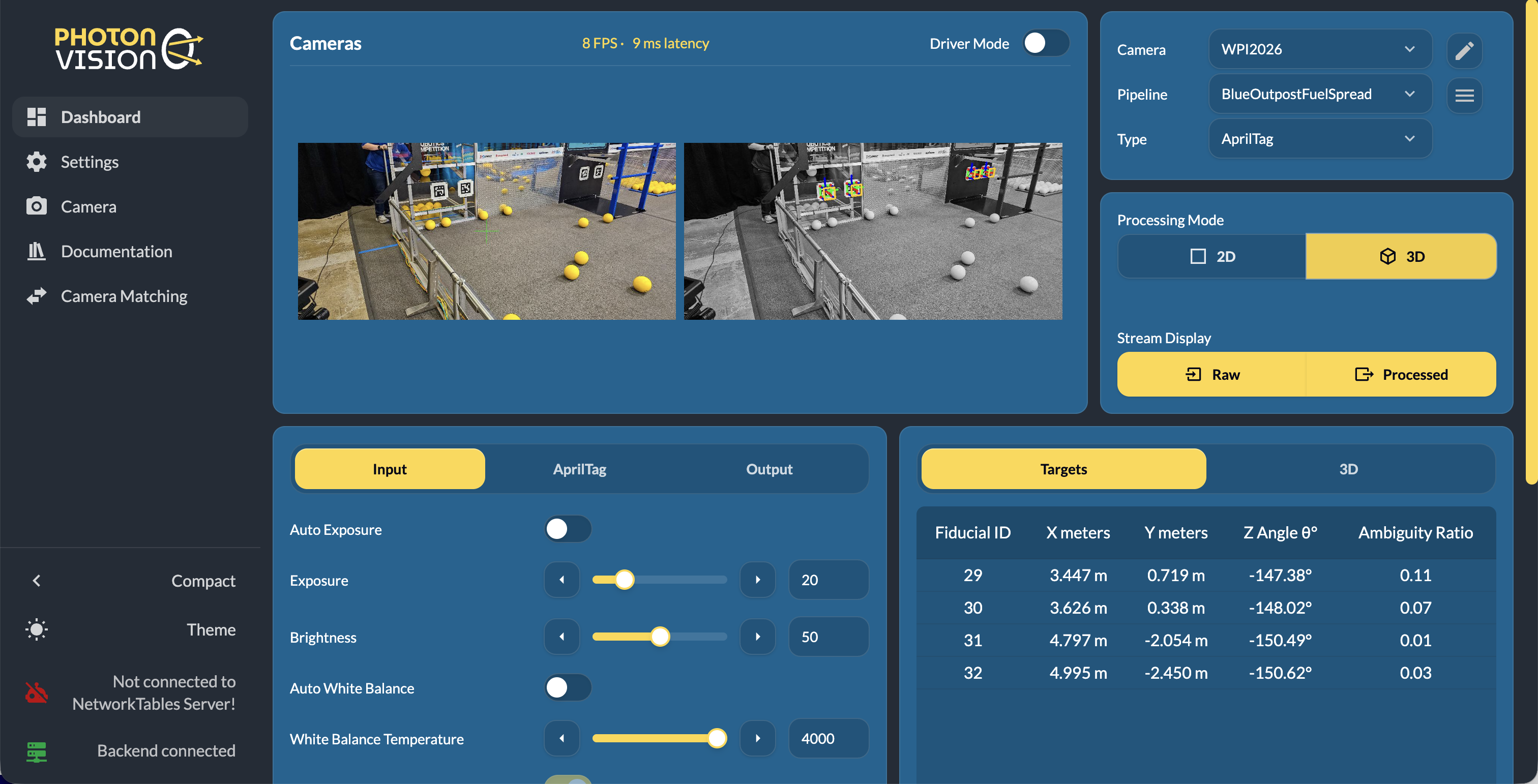Viewport: 1538px width, 784px height.
Task: Decrease White Balance Temperature arrow
Action: (x=562, y=738)
